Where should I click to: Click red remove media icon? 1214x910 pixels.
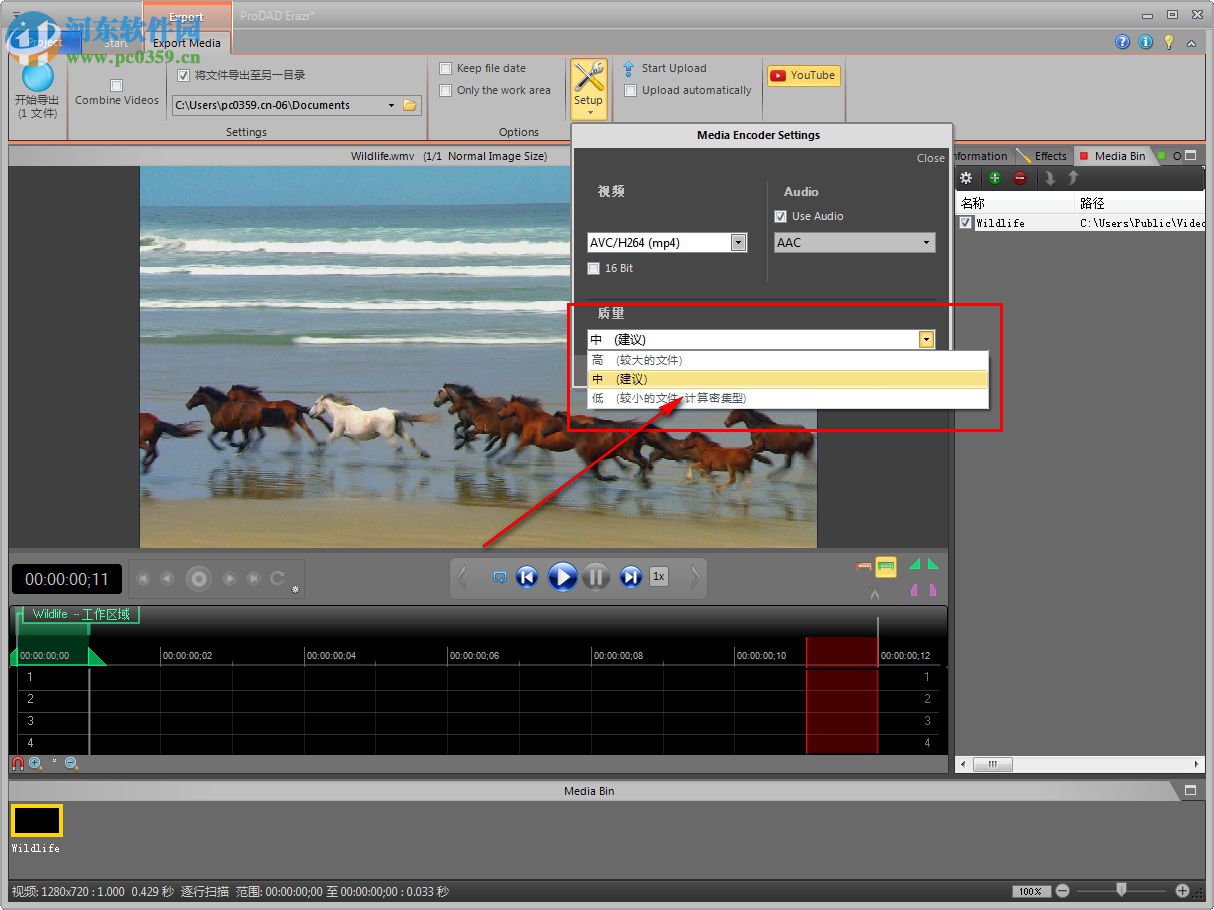pos(1020,178)
